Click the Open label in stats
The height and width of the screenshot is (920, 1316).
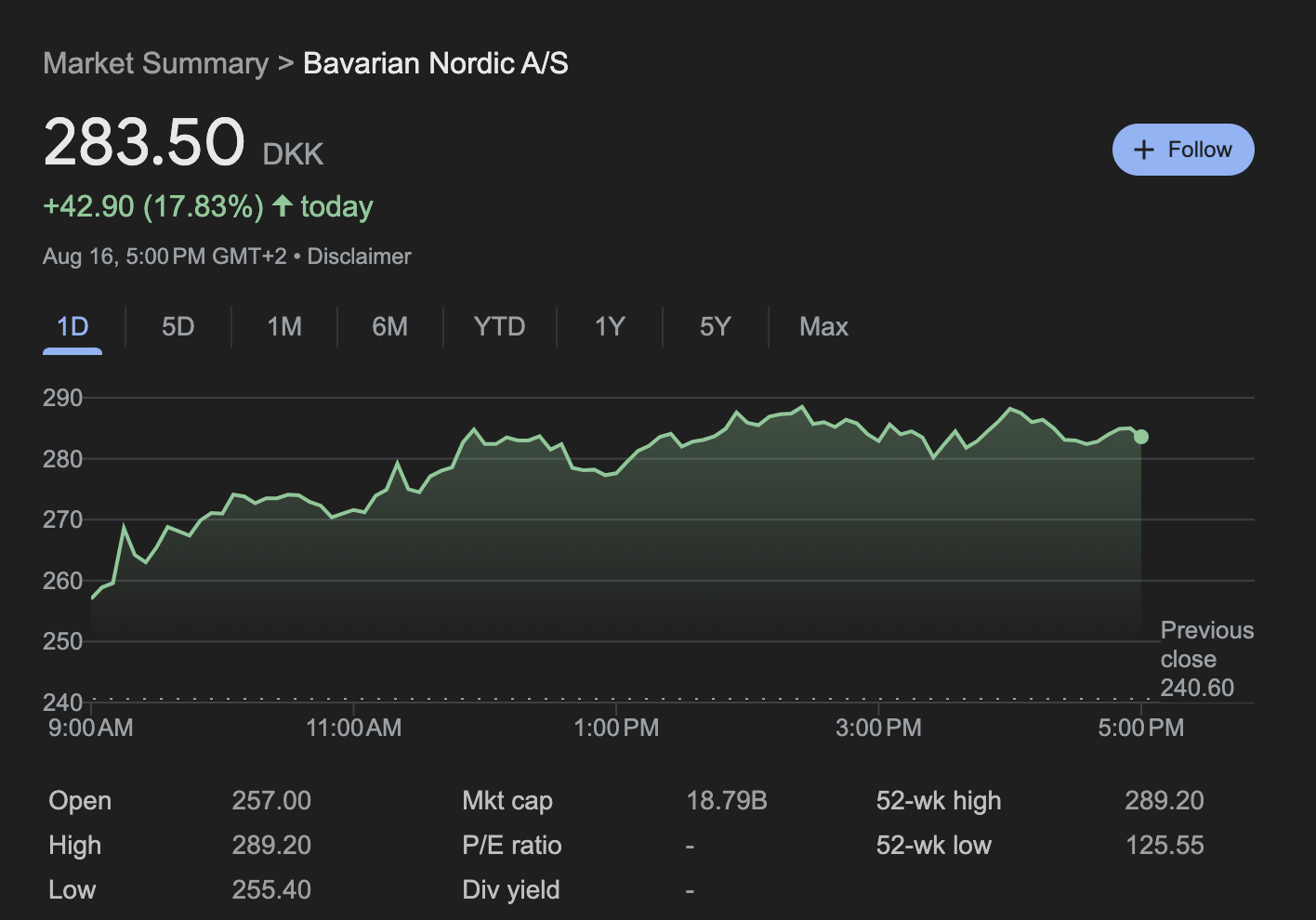tap(80, 801)
